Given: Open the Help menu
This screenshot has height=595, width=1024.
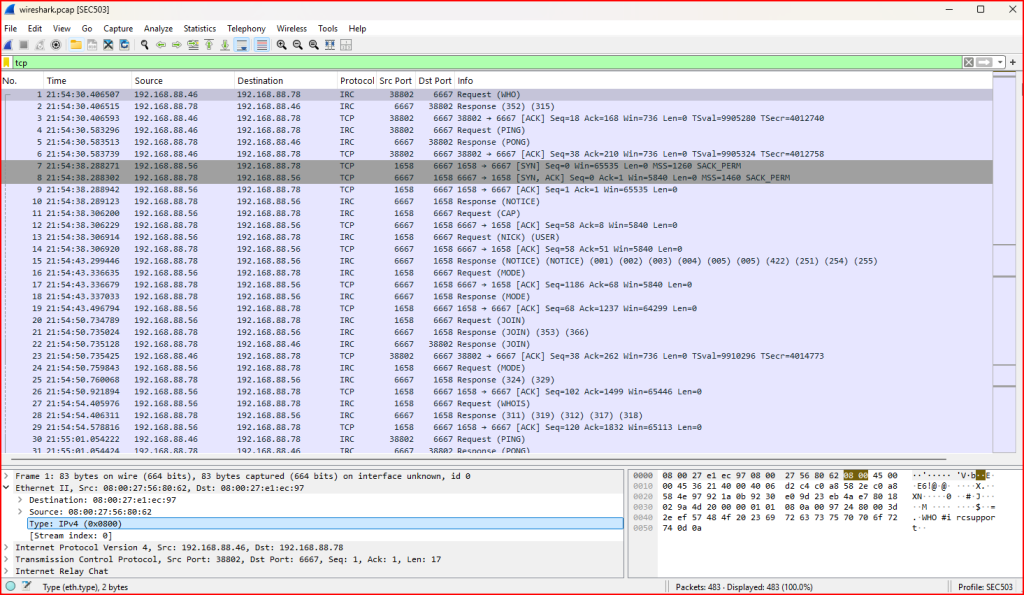Looking at the screenshot, I should (357, 29).
